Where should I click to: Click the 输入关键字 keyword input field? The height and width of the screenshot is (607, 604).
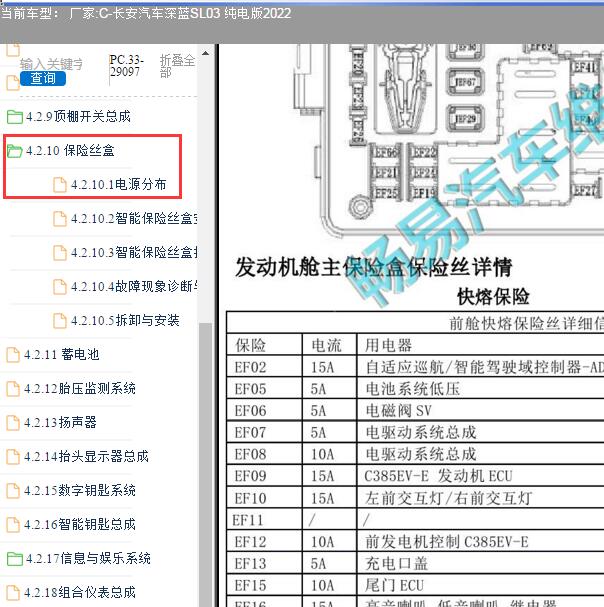coord(51,63)
